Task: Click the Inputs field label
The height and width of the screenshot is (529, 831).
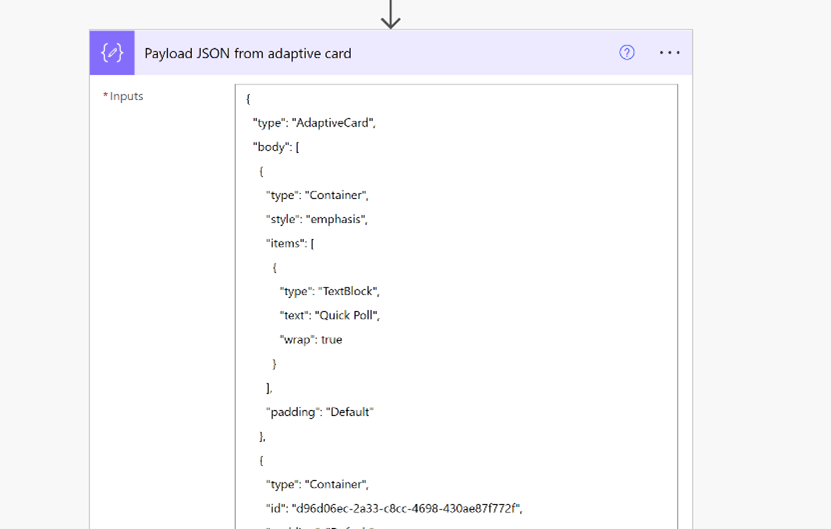Action: pyautogui.click(x=126, y=96)
